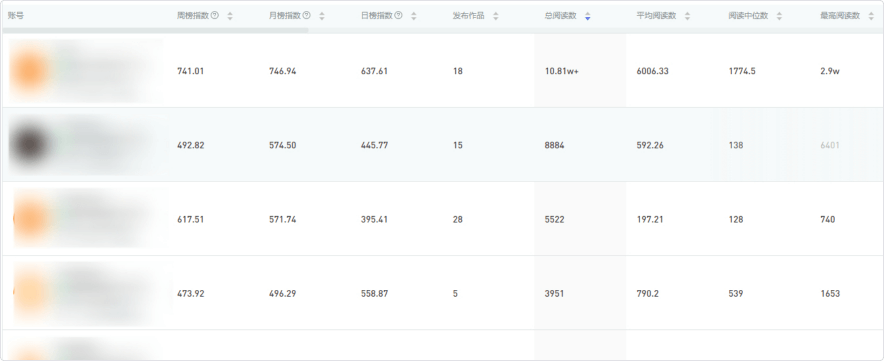Viewport: 884px width, 361px height.
Task: Select the weekly index value 473.92
Action: 191,293
